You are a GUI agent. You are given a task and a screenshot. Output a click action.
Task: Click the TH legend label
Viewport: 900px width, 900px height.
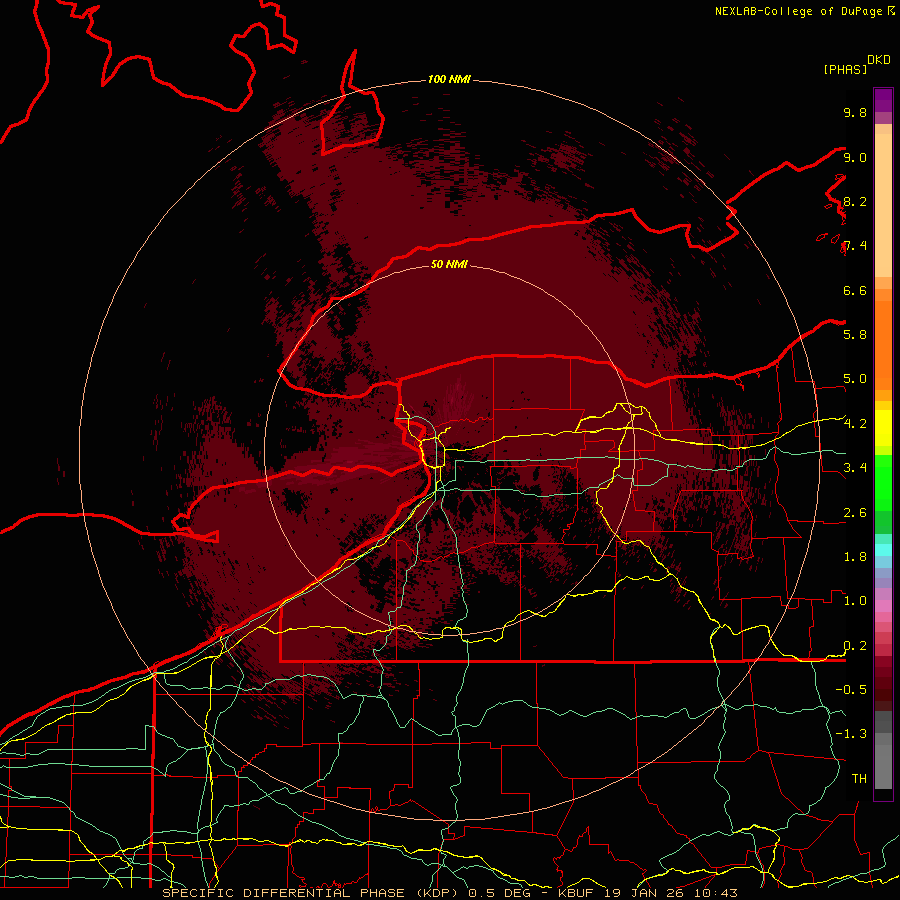click(x=859, y=779)
